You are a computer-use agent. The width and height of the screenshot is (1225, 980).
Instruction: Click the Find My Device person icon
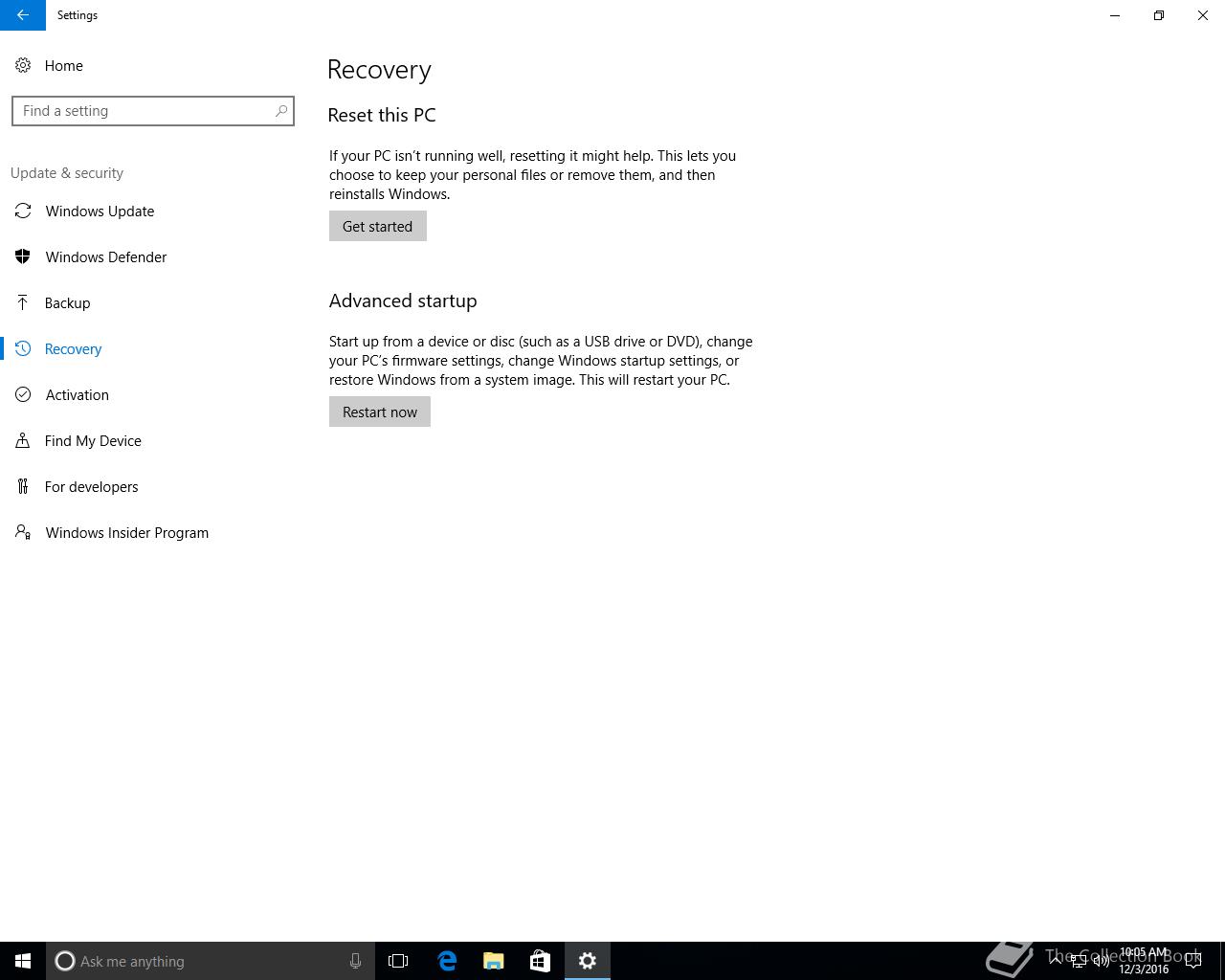pos(23,440)
